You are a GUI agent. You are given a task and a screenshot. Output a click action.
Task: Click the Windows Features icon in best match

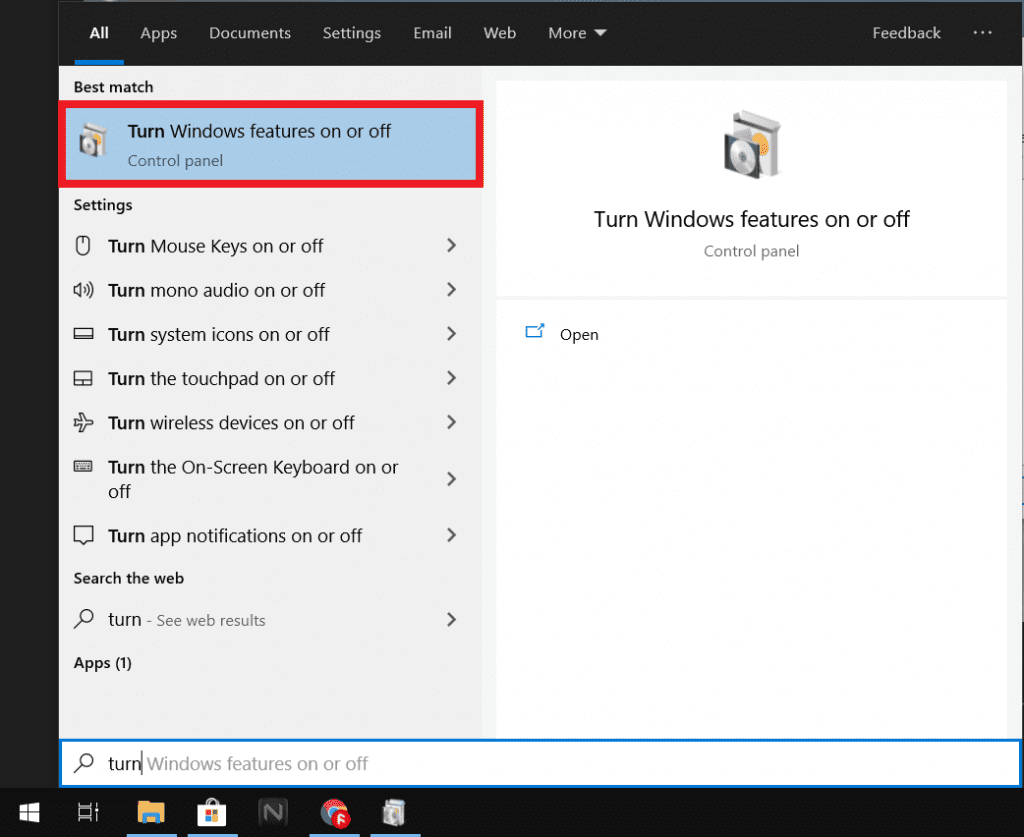point(93,140)
